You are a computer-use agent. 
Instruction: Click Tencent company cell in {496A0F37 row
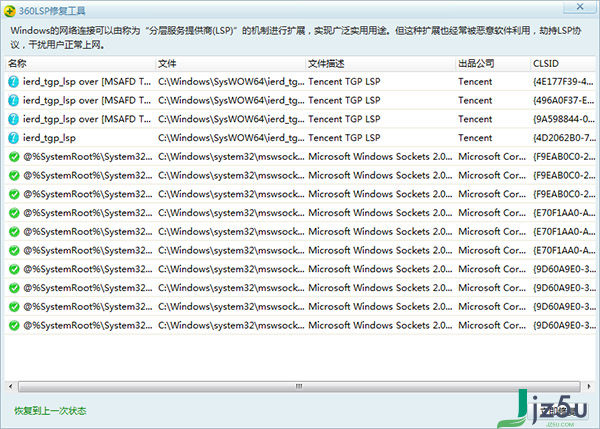coord(475,100)
